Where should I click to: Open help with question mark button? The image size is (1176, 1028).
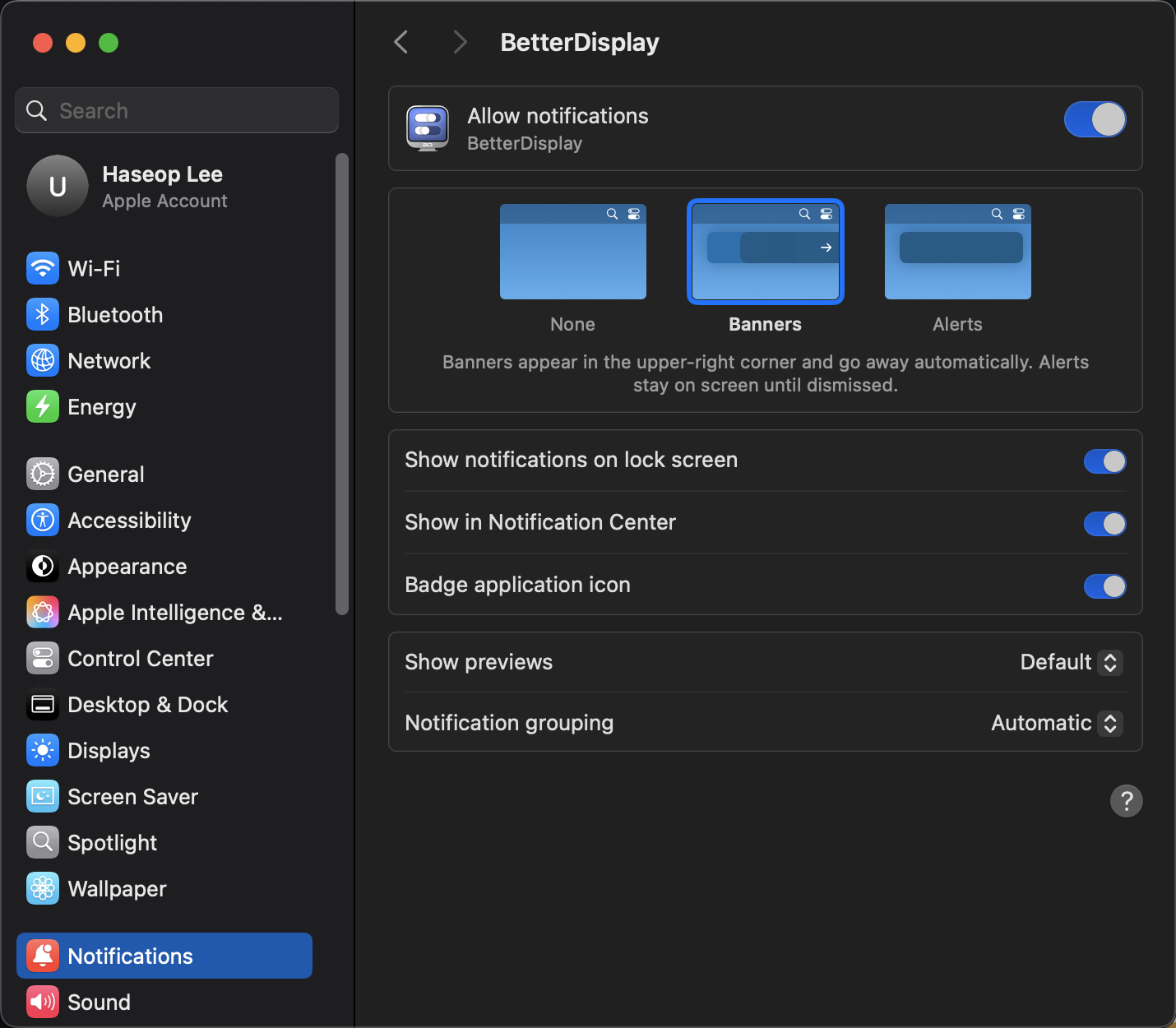click(1127, 800)
